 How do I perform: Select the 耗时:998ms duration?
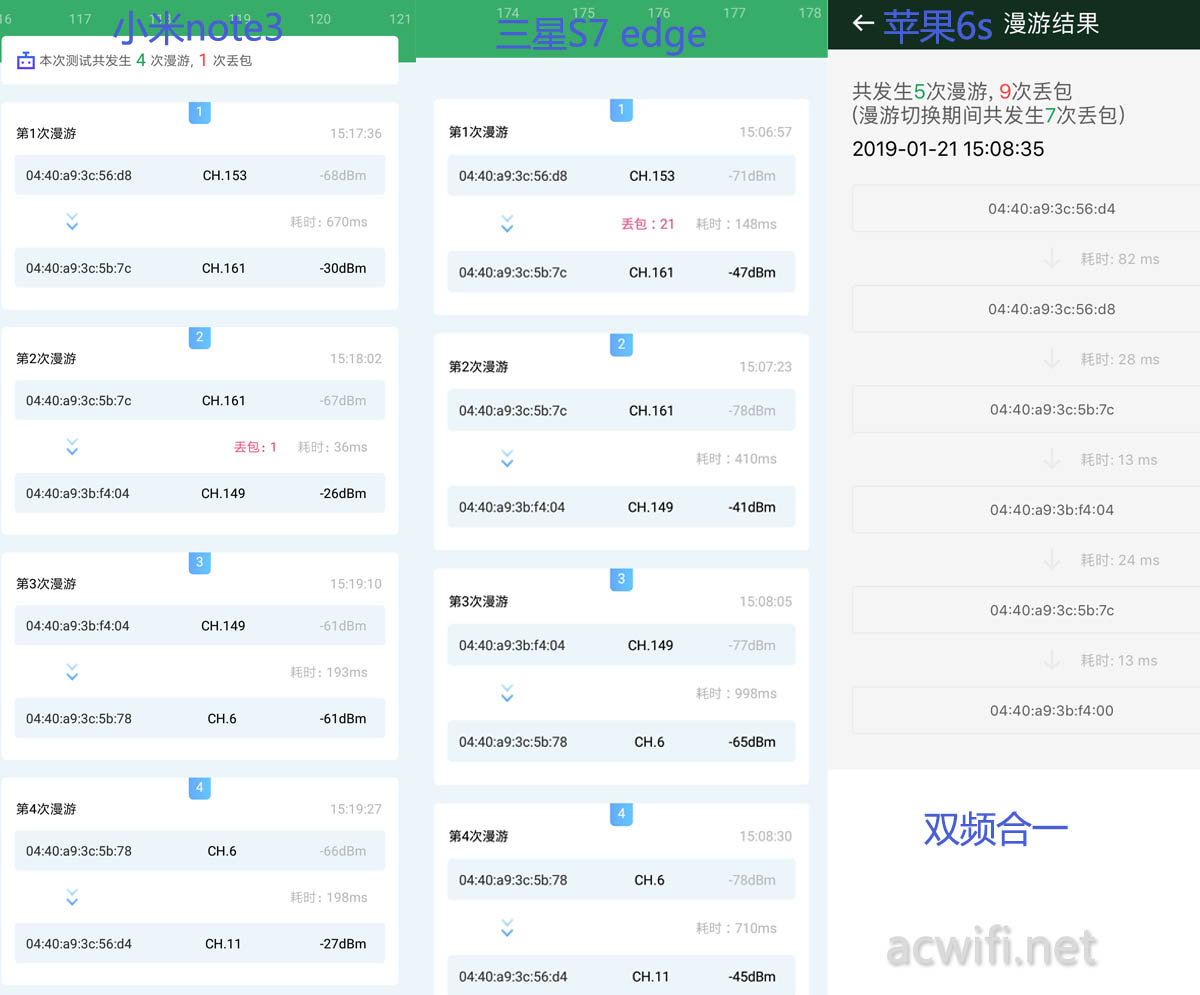[736, 693]
